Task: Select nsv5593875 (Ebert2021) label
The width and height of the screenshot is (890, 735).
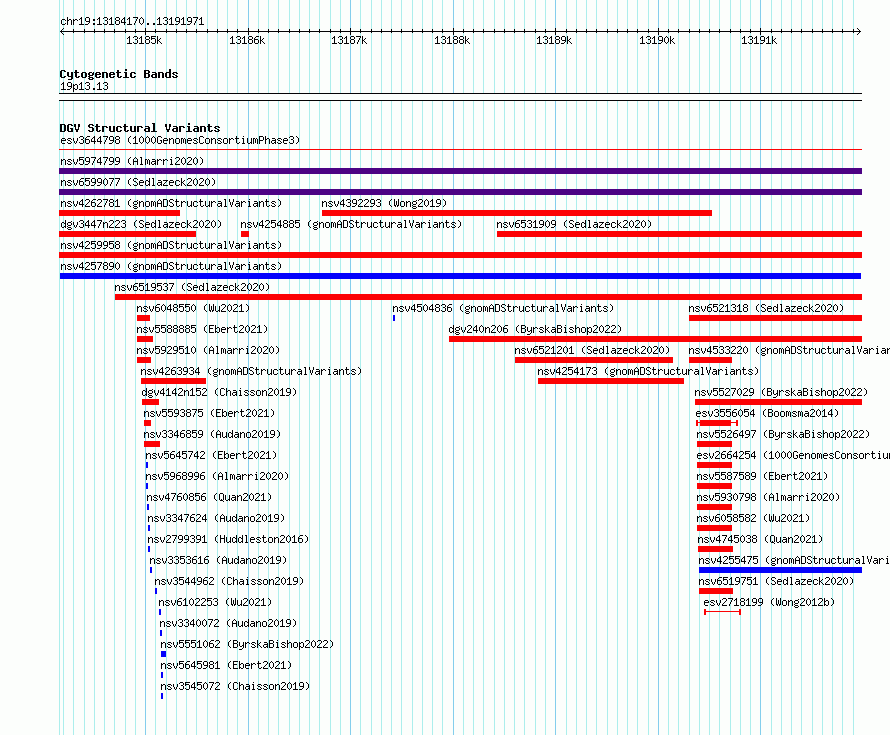Action: pos(209,413)
